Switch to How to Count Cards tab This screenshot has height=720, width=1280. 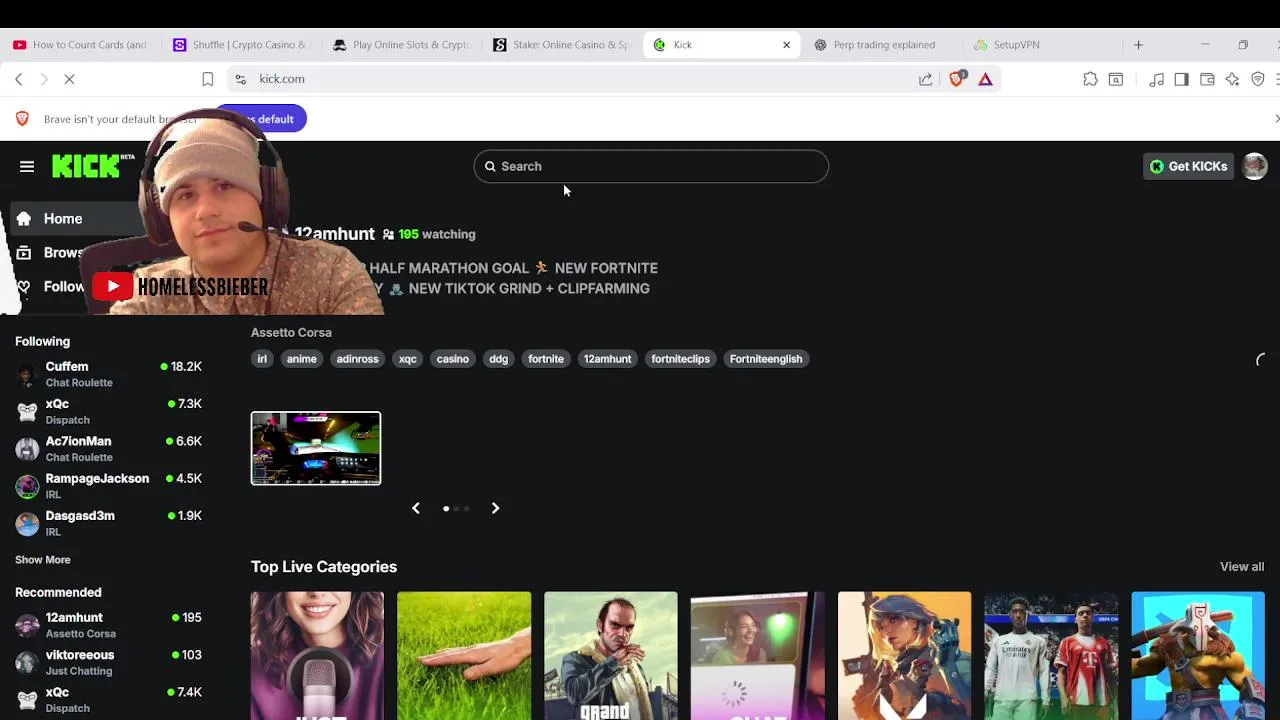[x=80, y=45]
